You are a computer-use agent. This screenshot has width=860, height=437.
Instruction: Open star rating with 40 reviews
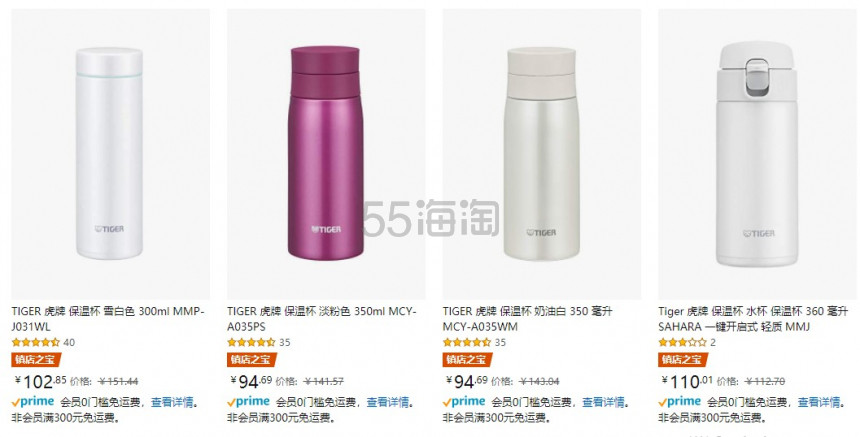(36, 343)
